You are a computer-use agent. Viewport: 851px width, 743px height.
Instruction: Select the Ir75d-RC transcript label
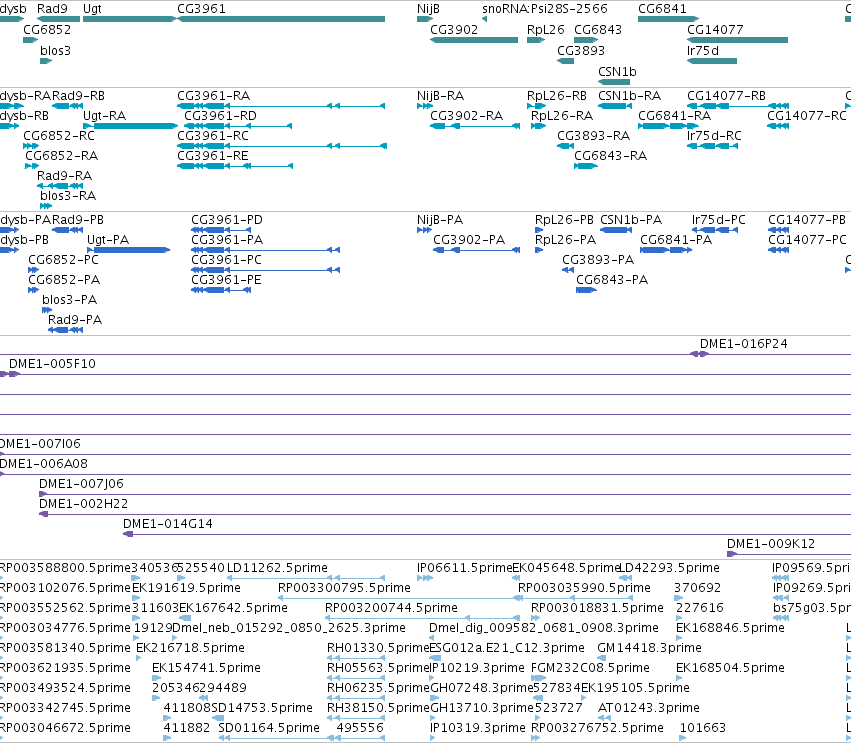tap(714, 136)
